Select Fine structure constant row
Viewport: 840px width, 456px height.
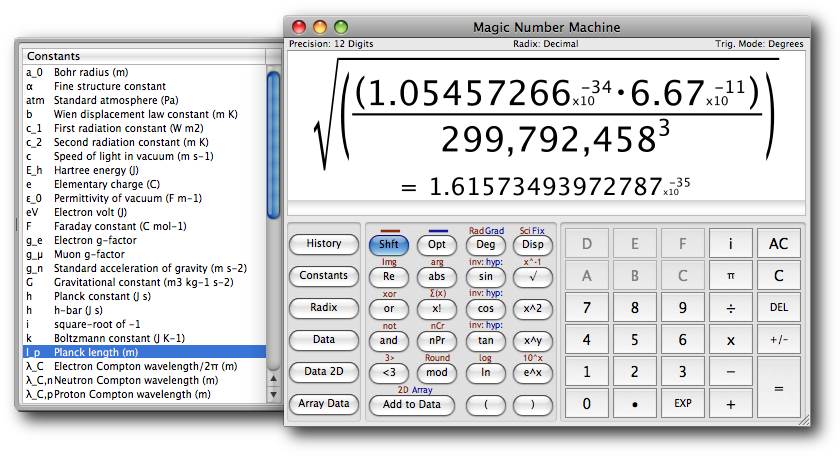pos(144,86)
